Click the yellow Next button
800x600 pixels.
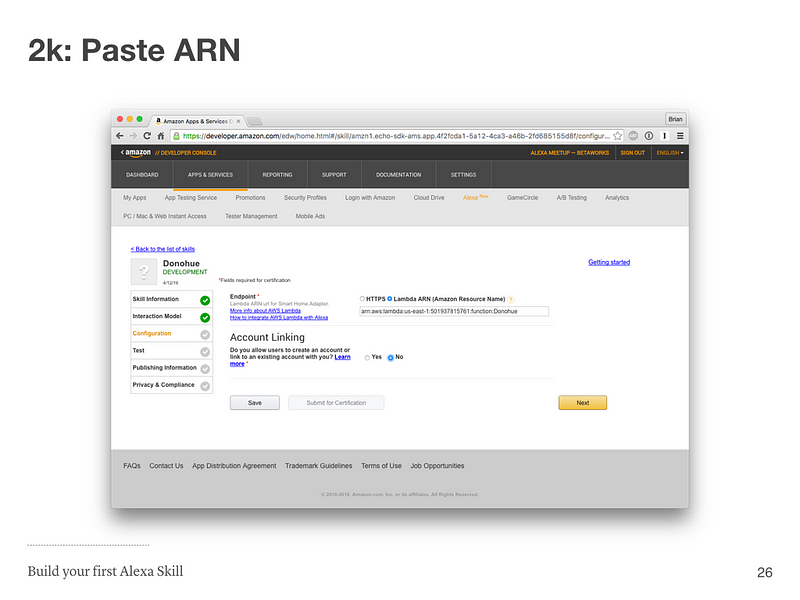tap(583, 403)
